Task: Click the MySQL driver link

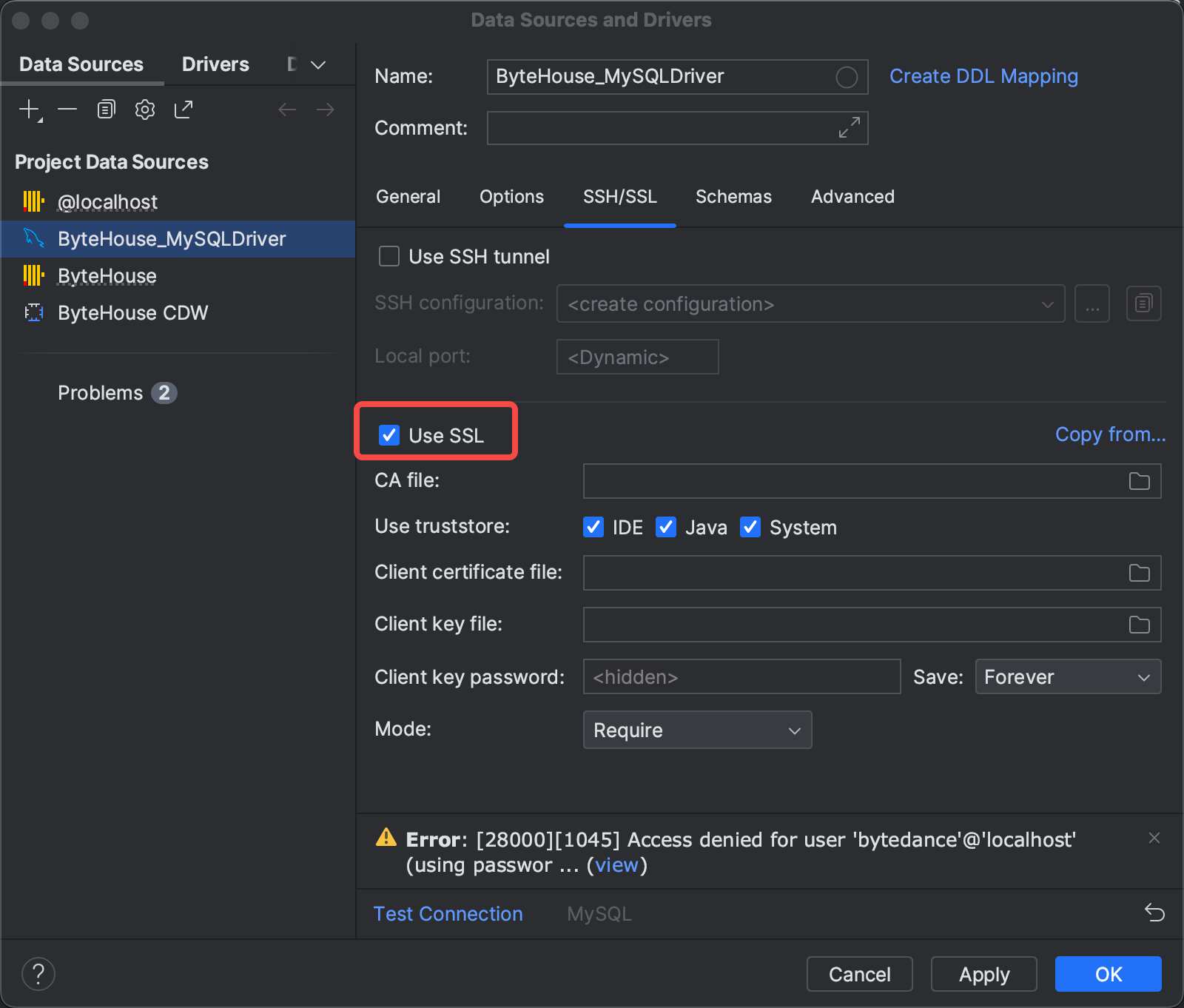Action: [599, 913]
